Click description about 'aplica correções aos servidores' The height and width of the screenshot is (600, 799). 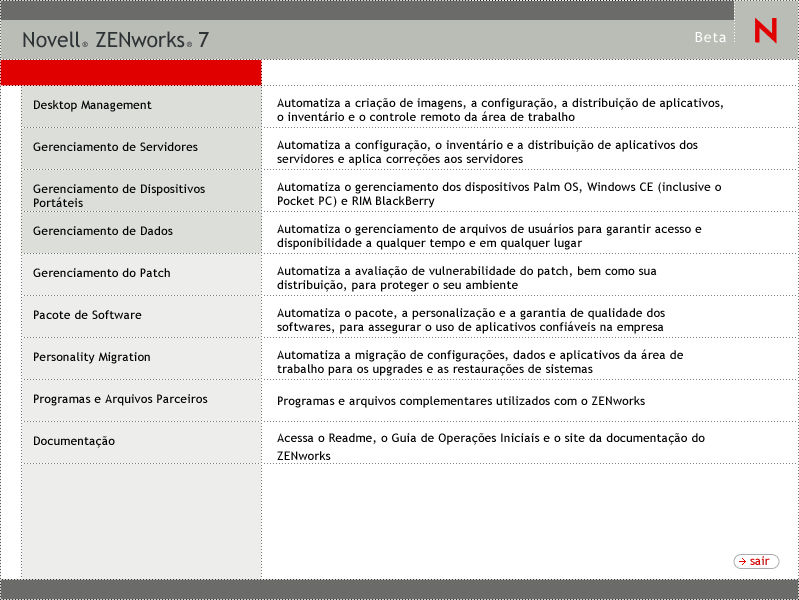tap(487, 152)
